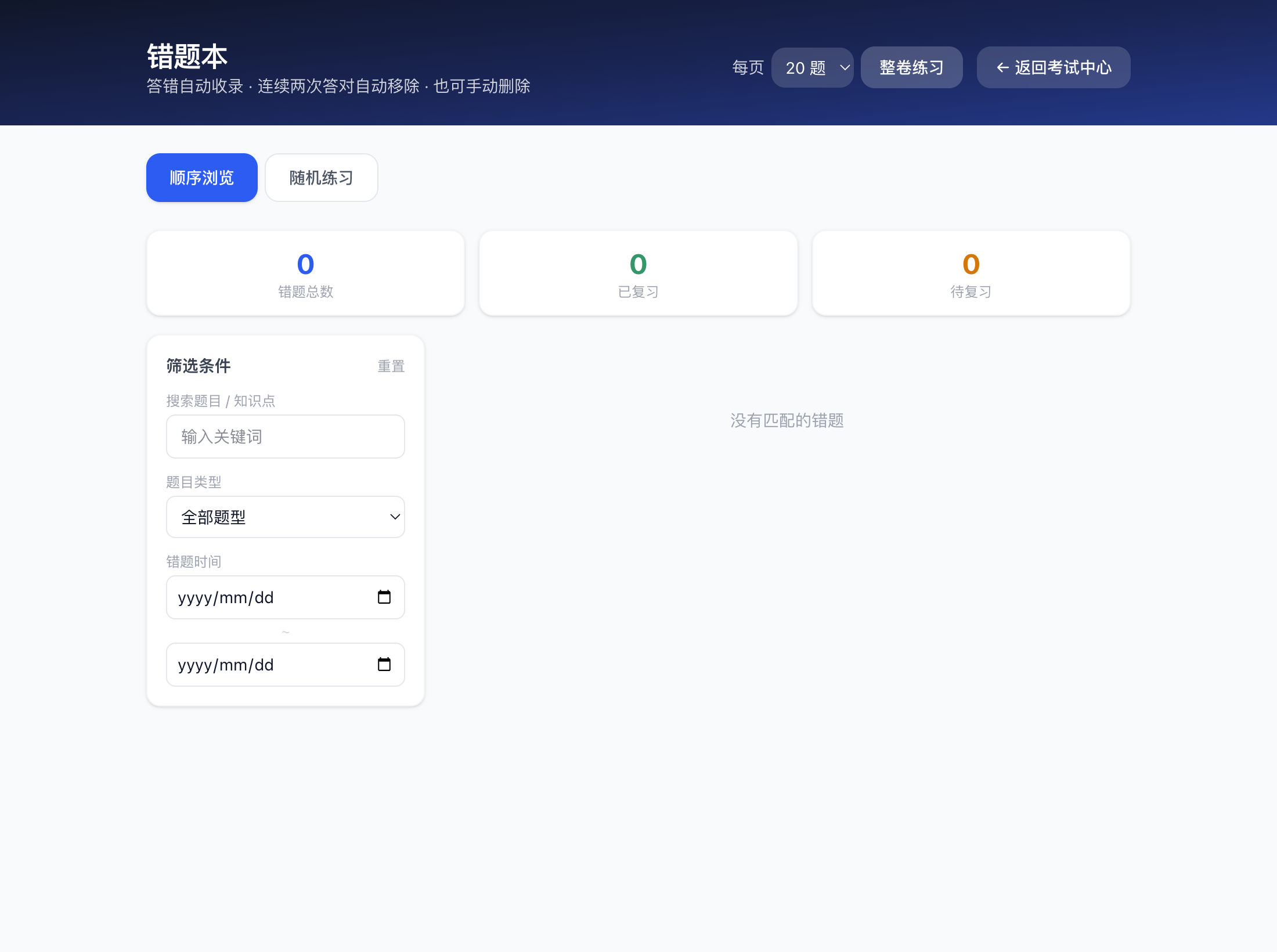The height and width of the screenshot is (952, 1277).
Task: Click the 错题本 page title
Action: pyautogui.click(x=187, y=56)
